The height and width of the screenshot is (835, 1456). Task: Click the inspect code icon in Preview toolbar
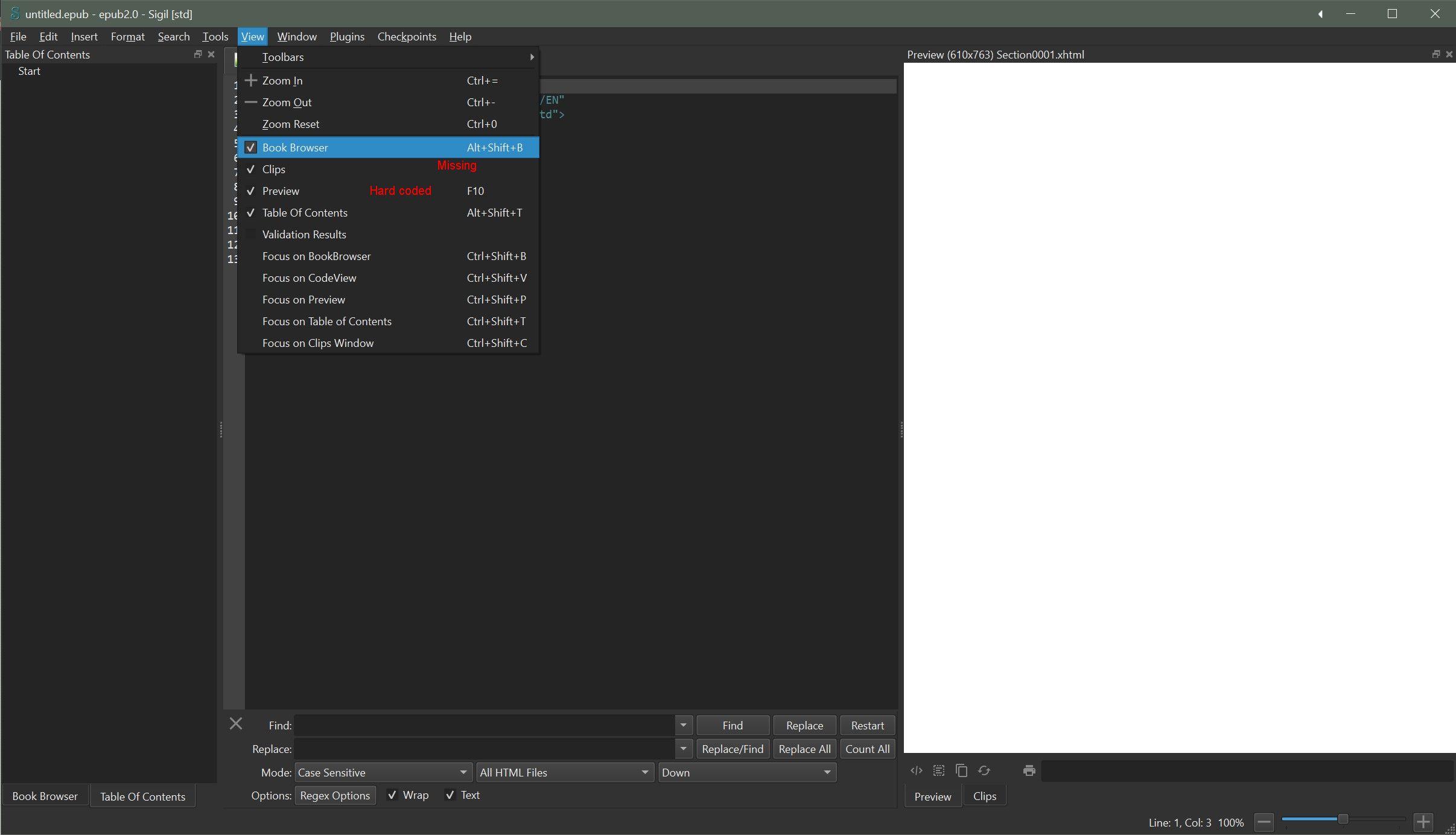[916, 770]
